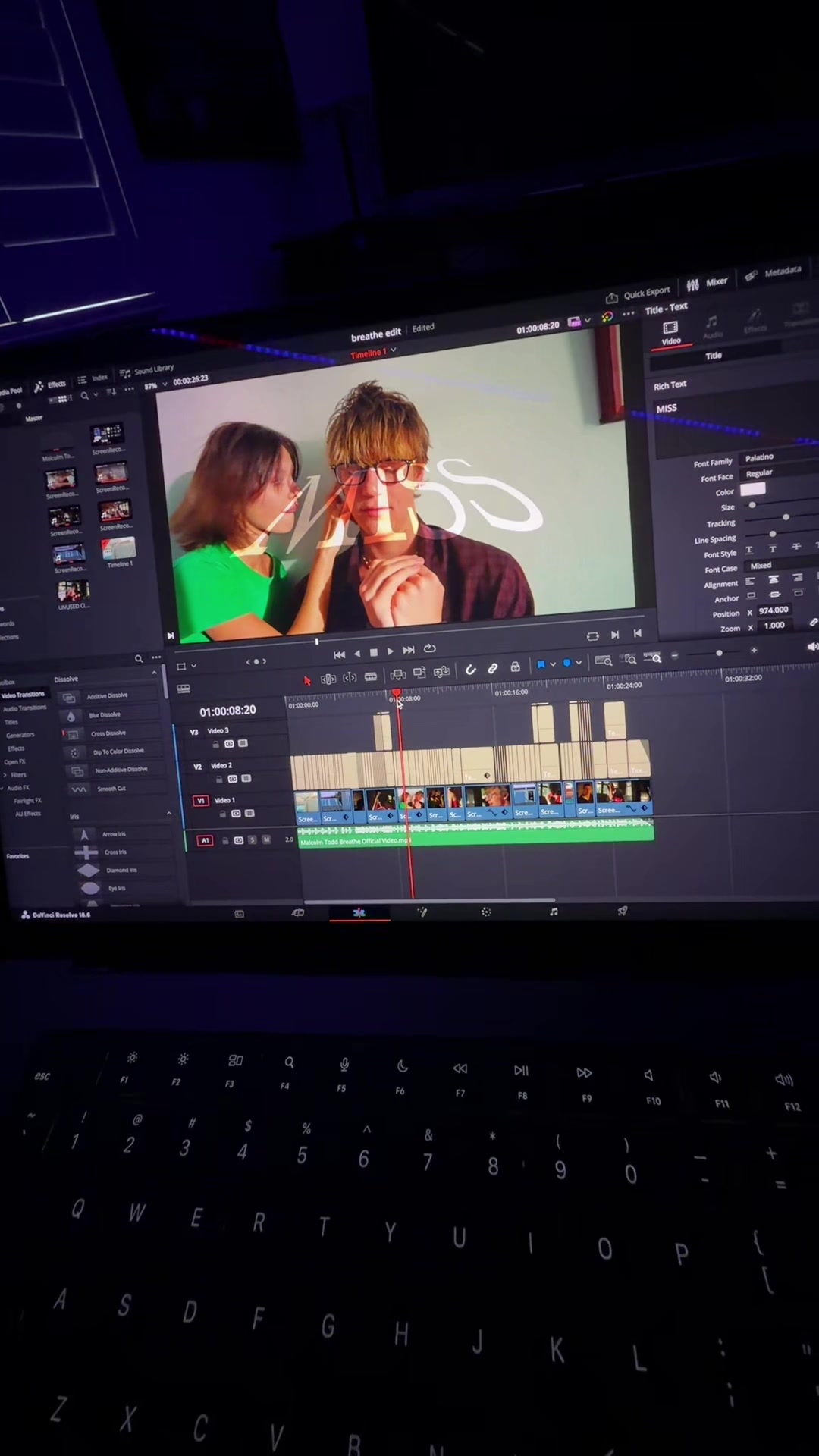Open Font Family Palatino dropdown
This screenshot has width=819, height=1456.
[778, 457]
